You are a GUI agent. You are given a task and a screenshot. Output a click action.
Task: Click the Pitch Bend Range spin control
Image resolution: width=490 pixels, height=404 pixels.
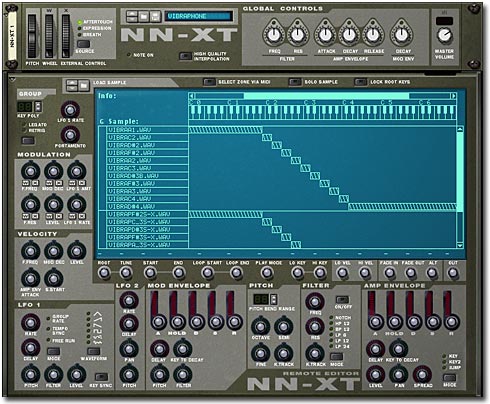[x=273, y=299]
